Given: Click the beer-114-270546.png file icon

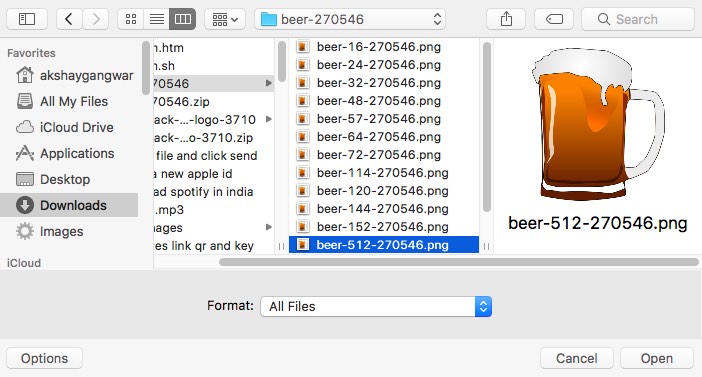Looking at the screenshot, I should click(303, 172).
